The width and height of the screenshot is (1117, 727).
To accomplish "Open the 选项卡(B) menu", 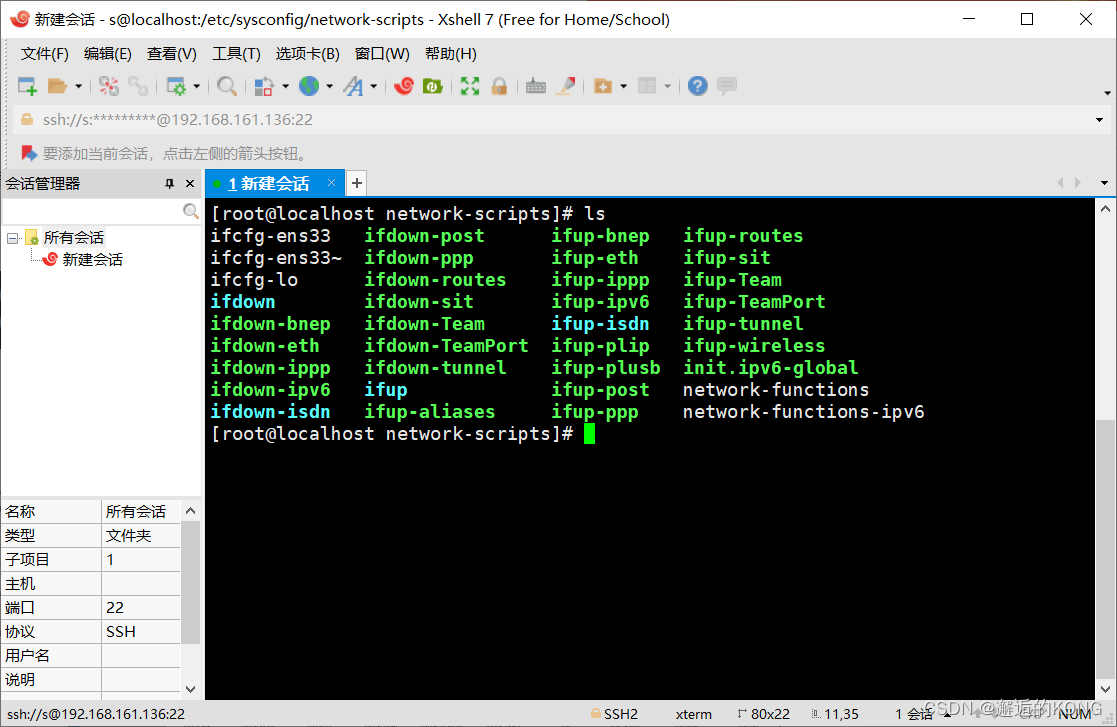I will point(308,54).
